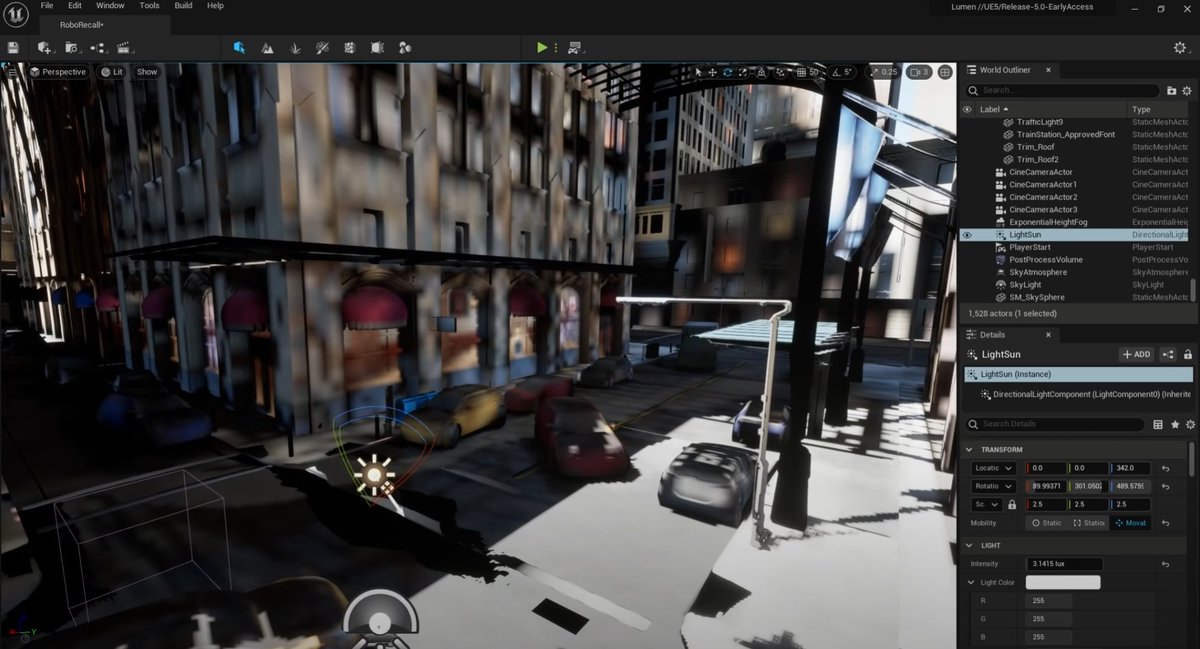Close the World Outliner tab
The width and height of the screenshot is (1200, 649).
coord(1049,70)
